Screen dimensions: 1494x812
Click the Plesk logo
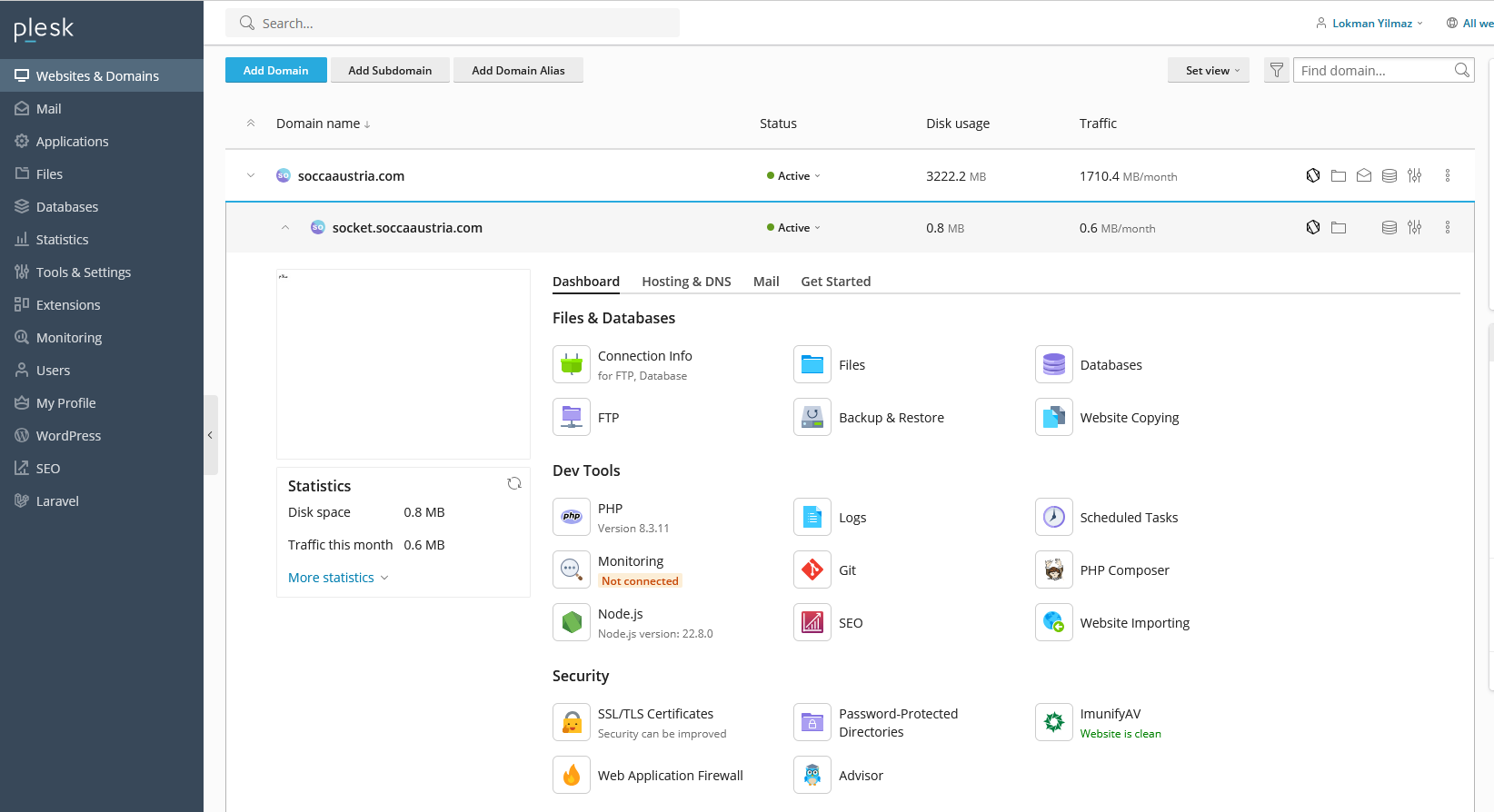pyautogui.click(x=44, y=29)
